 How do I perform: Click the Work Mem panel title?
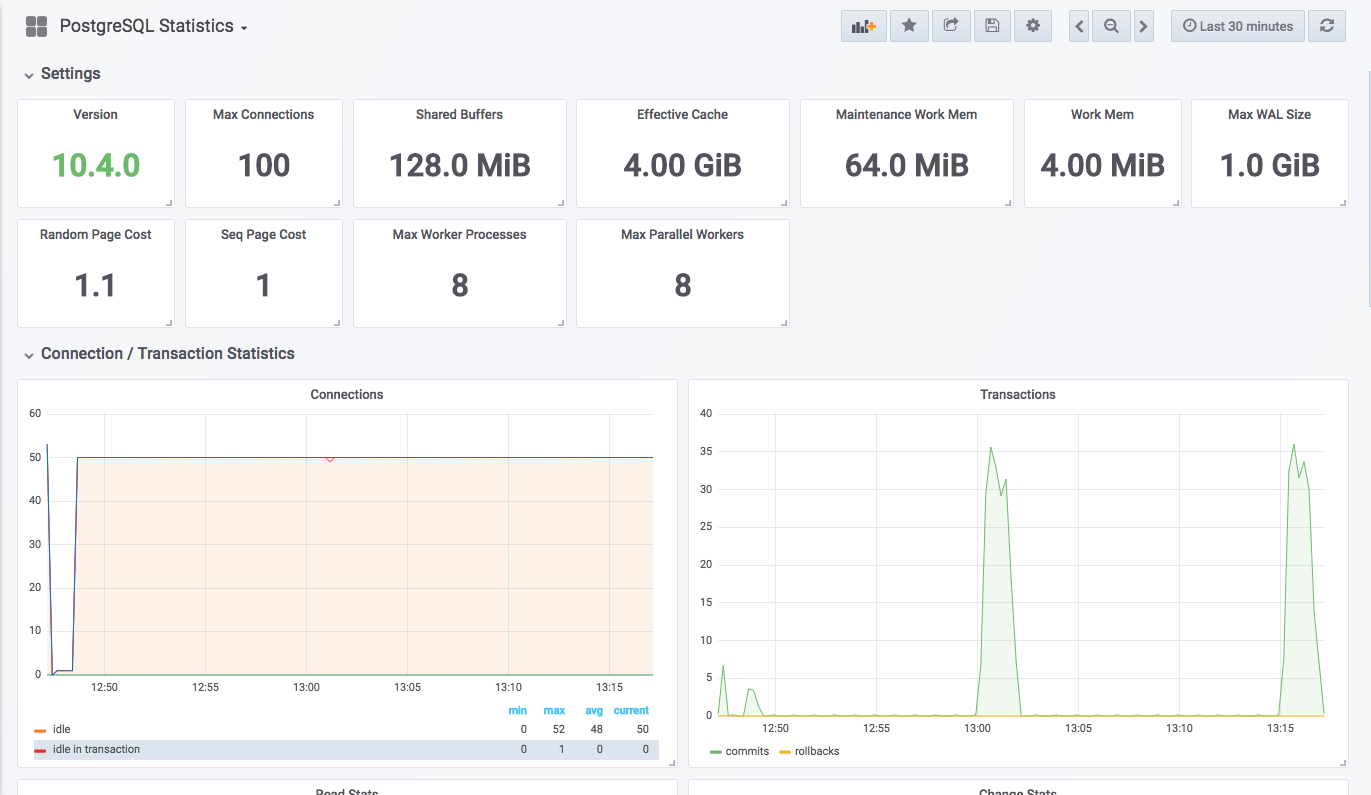coord(1102,115)
